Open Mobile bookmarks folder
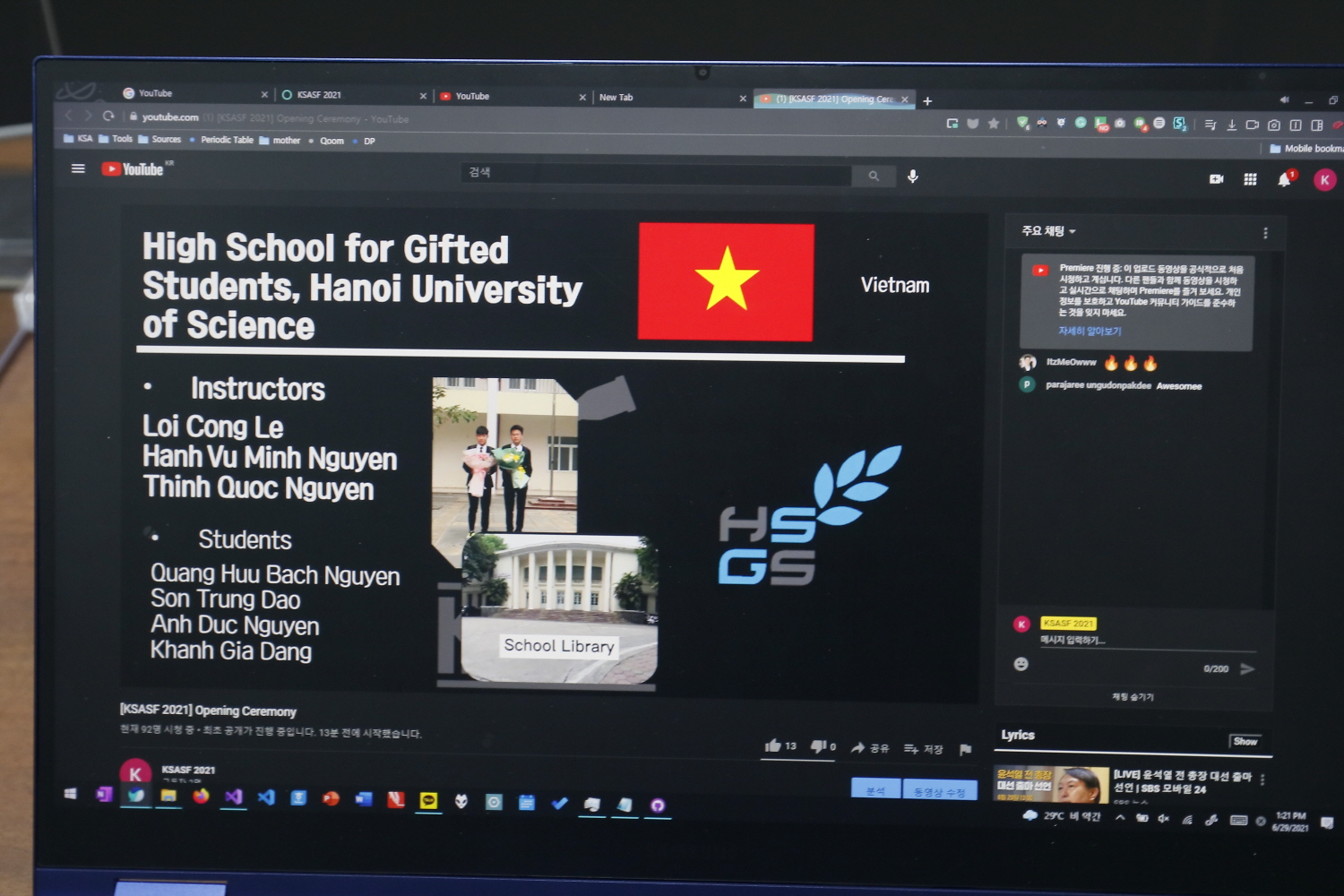Screen dimensions: 1344x896 pyautogui.click(x=1306, y=149)
